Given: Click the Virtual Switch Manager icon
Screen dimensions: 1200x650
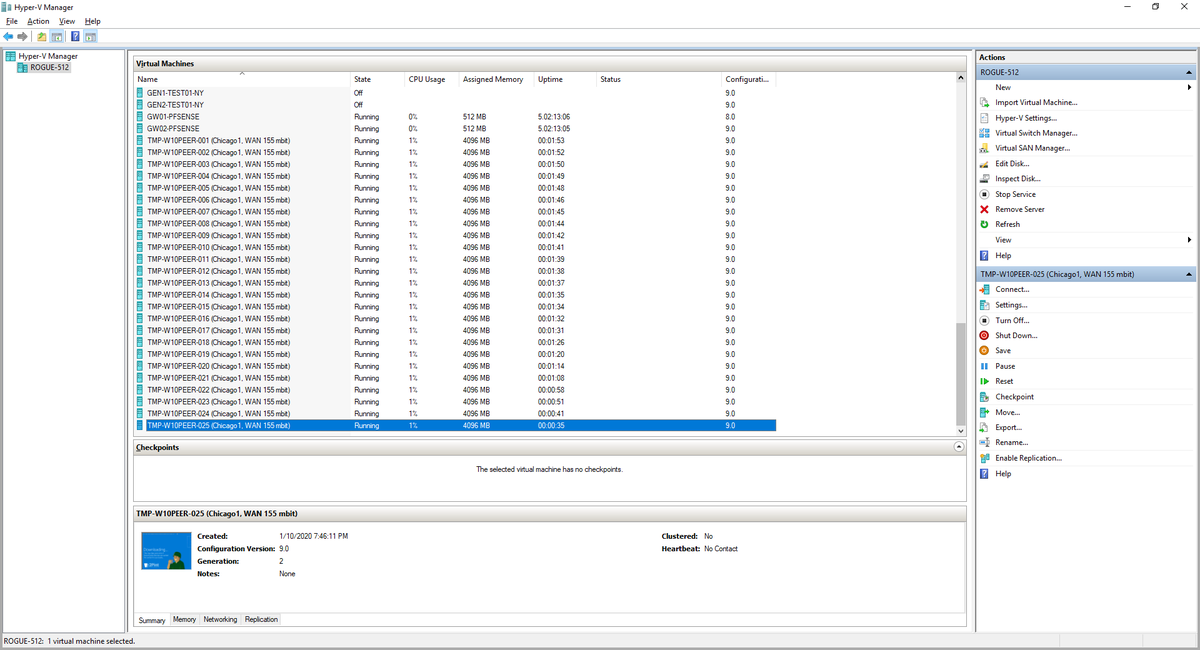Looking at the screenshot, I should pyautogui.click(x=984, y=133).
